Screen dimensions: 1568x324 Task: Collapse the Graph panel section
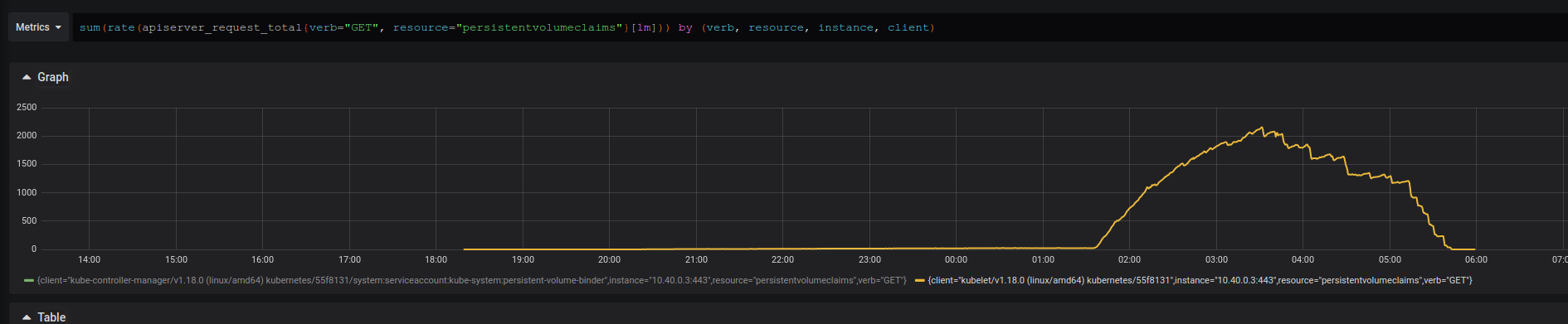tap(46, 77)
